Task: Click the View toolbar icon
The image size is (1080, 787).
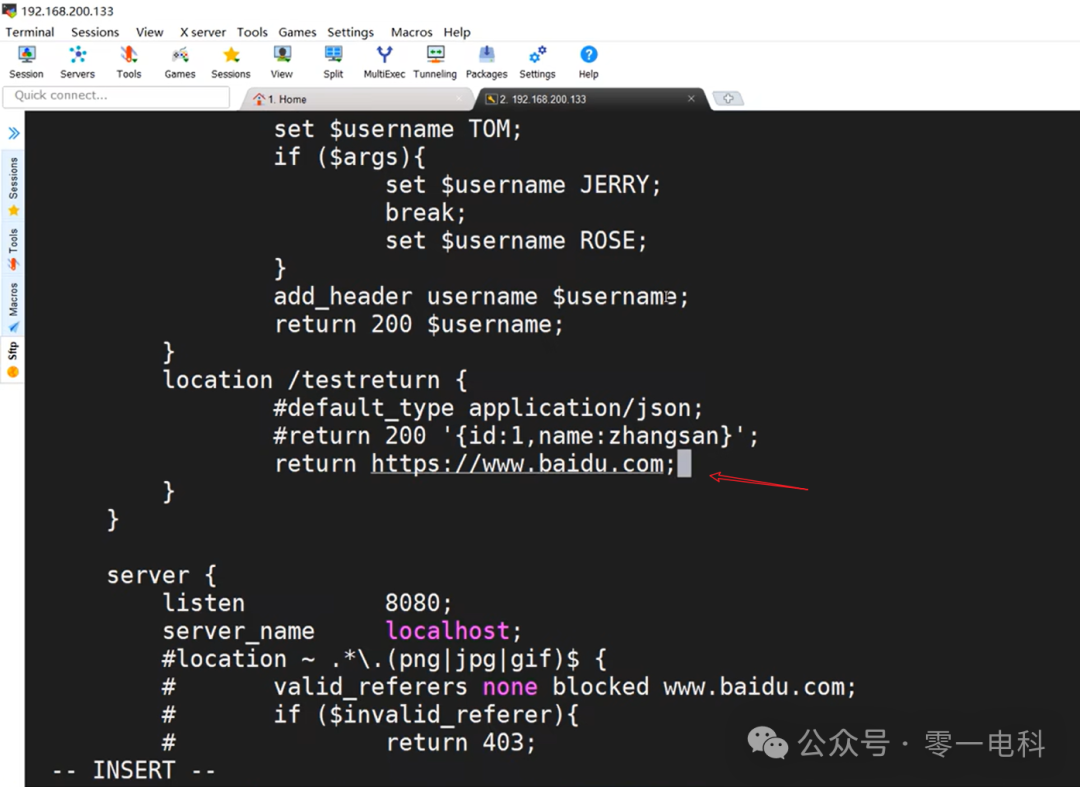Action: click(x=281, y=60)
